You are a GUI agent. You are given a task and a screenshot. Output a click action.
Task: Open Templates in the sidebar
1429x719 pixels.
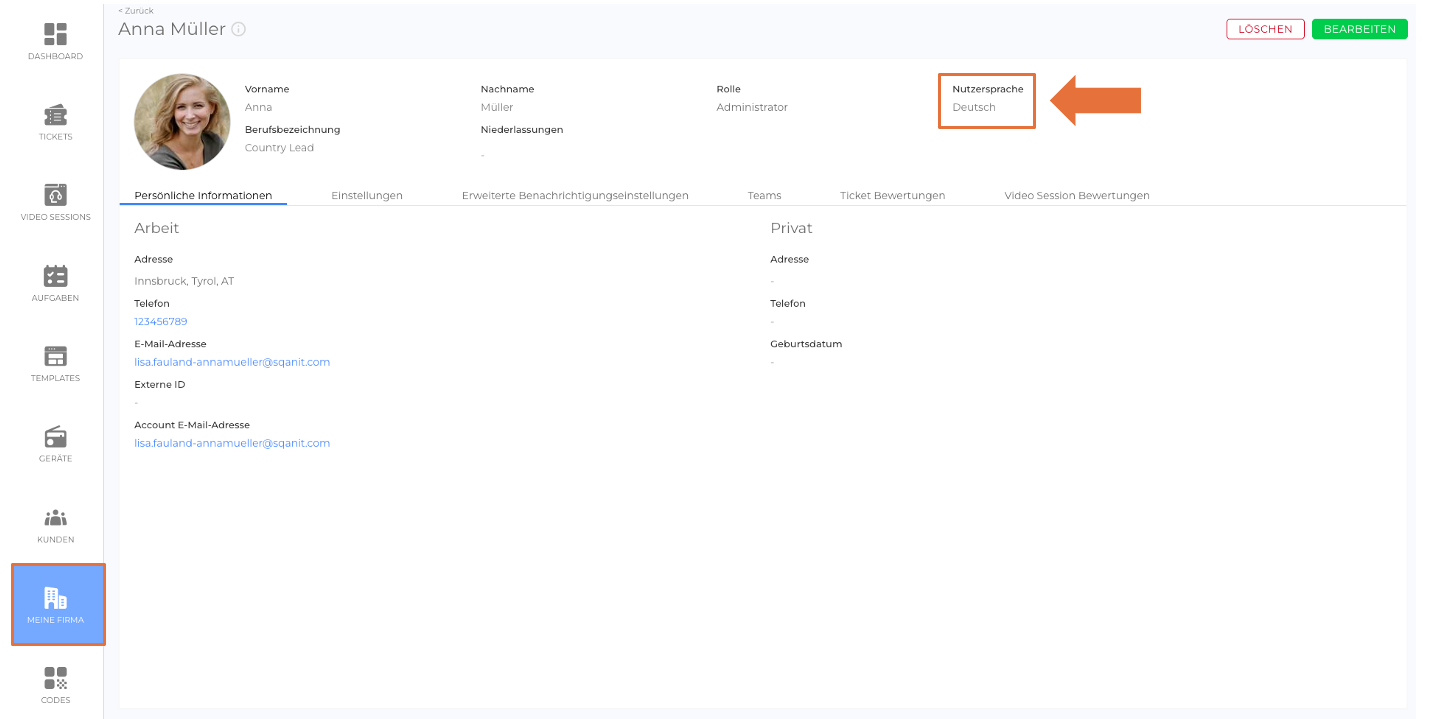pos(55,357)
